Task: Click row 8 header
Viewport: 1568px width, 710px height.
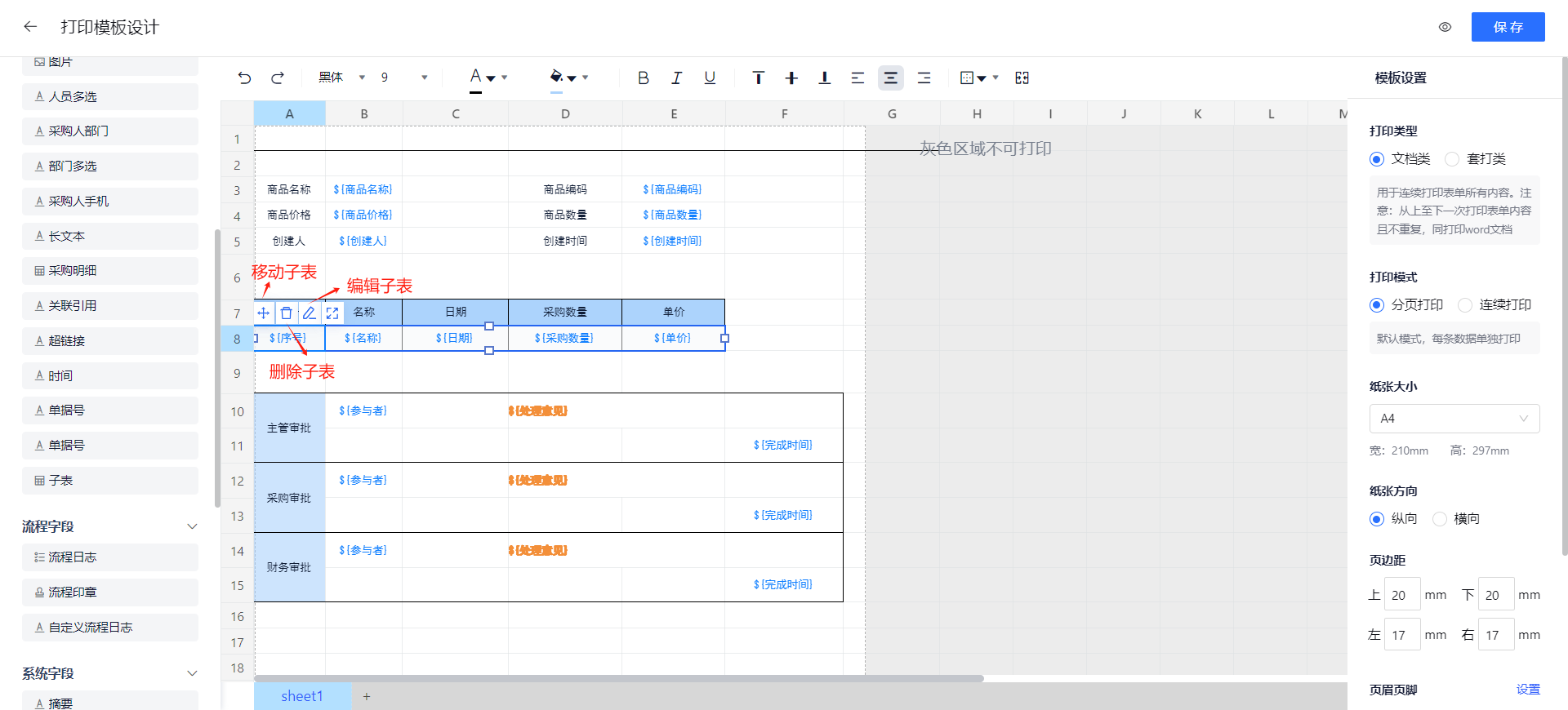Action: pos(237,339)
